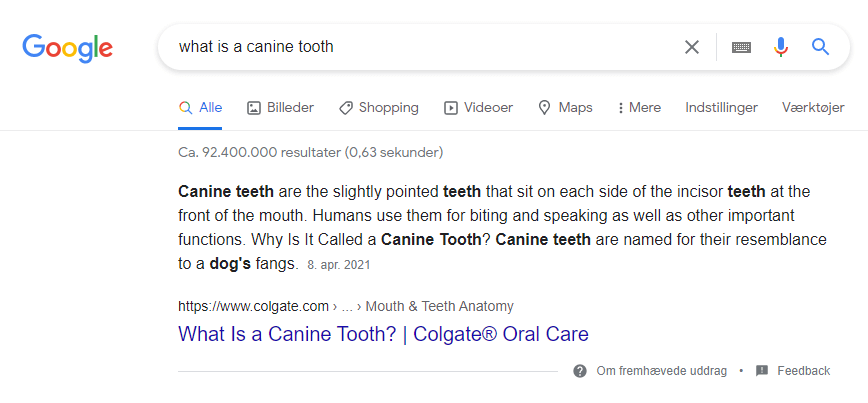Click the Om fremhævede uddrag link
Image resolution: width=868 pixels, height=403 pixels.
click(662, 371)
